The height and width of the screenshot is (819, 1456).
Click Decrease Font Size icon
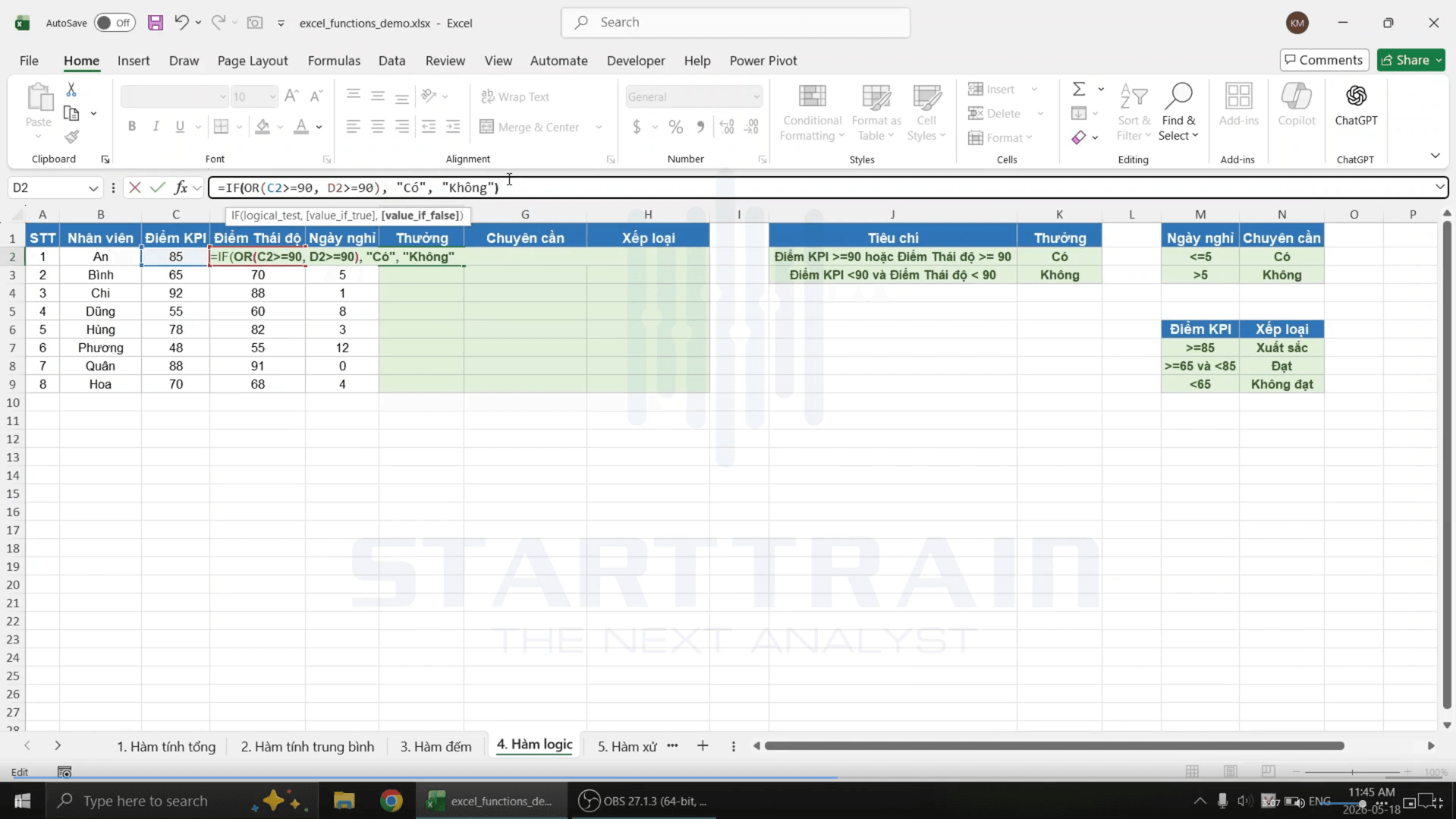click(x=316, y=96)
